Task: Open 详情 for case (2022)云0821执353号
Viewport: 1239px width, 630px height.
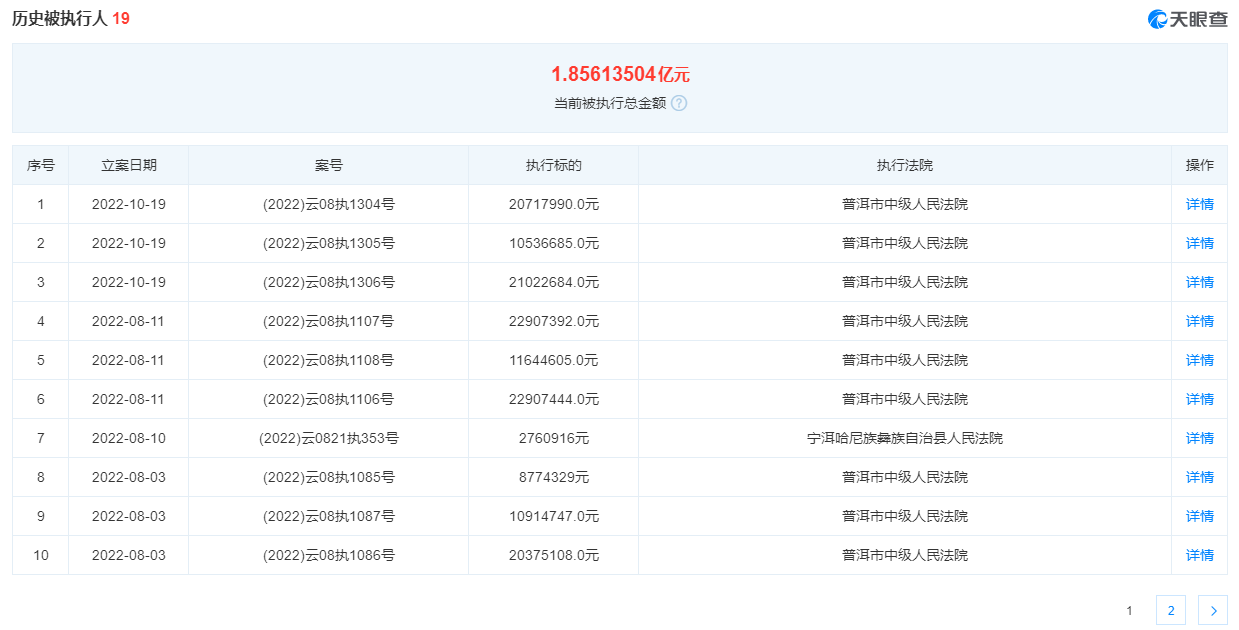Action: click(x=1198, y=437)
